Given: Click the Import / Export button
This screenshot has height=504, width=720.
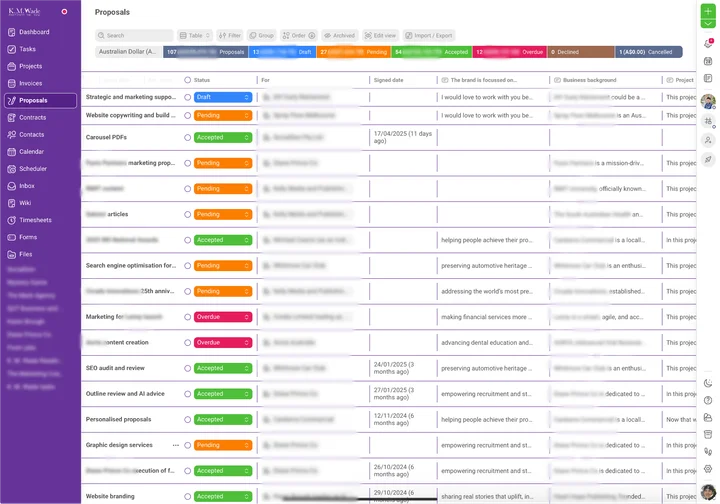Looking at the screenshot, I should coord(429,35).
